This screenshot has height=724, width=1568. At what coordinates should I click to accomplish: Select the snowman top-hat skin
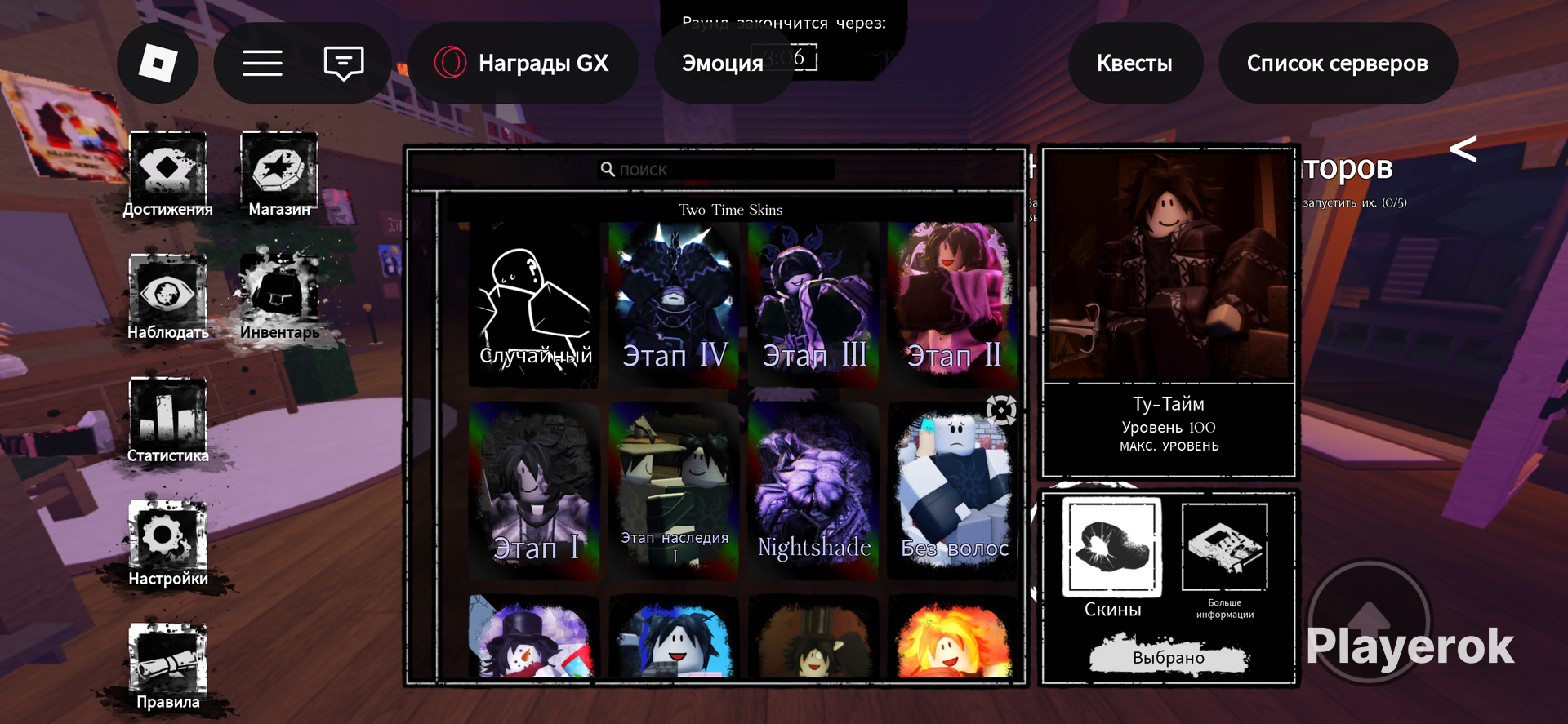(534, 637)
